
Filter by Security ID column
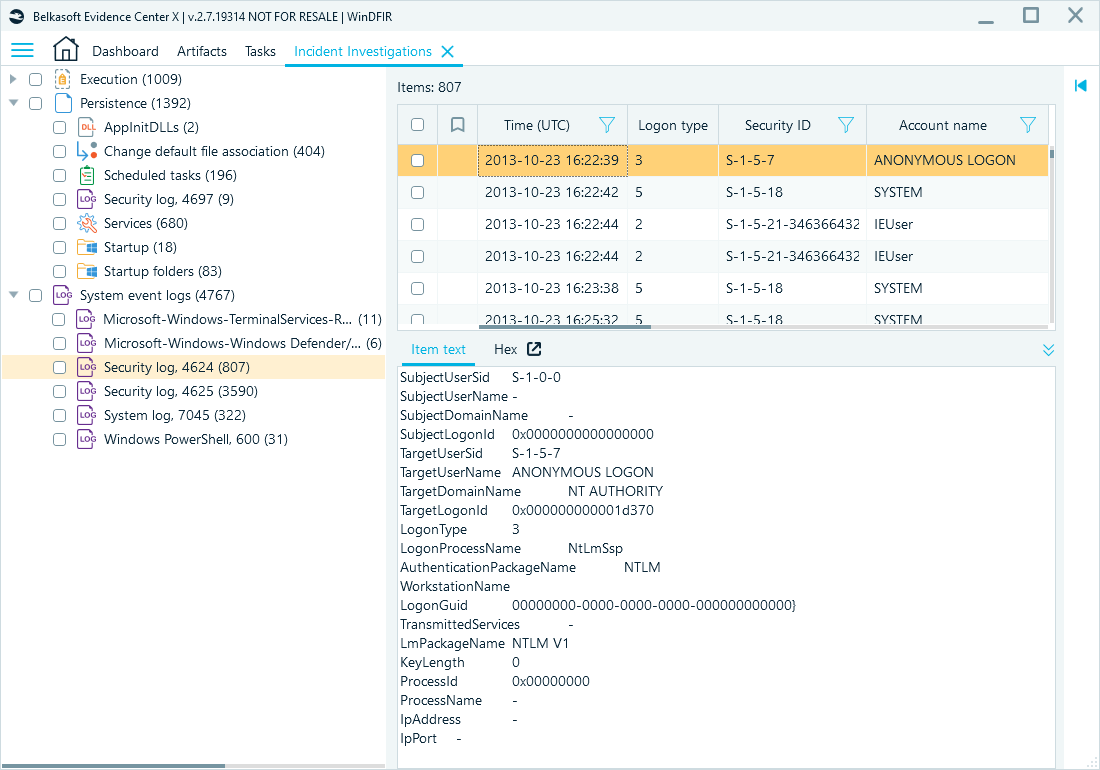pyautogui.click(x=846, y=125)
